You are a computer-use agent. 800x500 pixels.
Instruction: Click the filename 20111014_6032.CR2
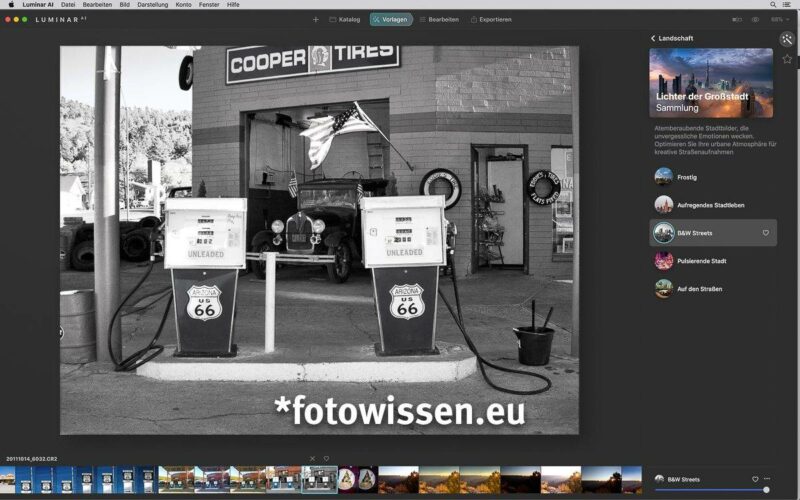32,459
